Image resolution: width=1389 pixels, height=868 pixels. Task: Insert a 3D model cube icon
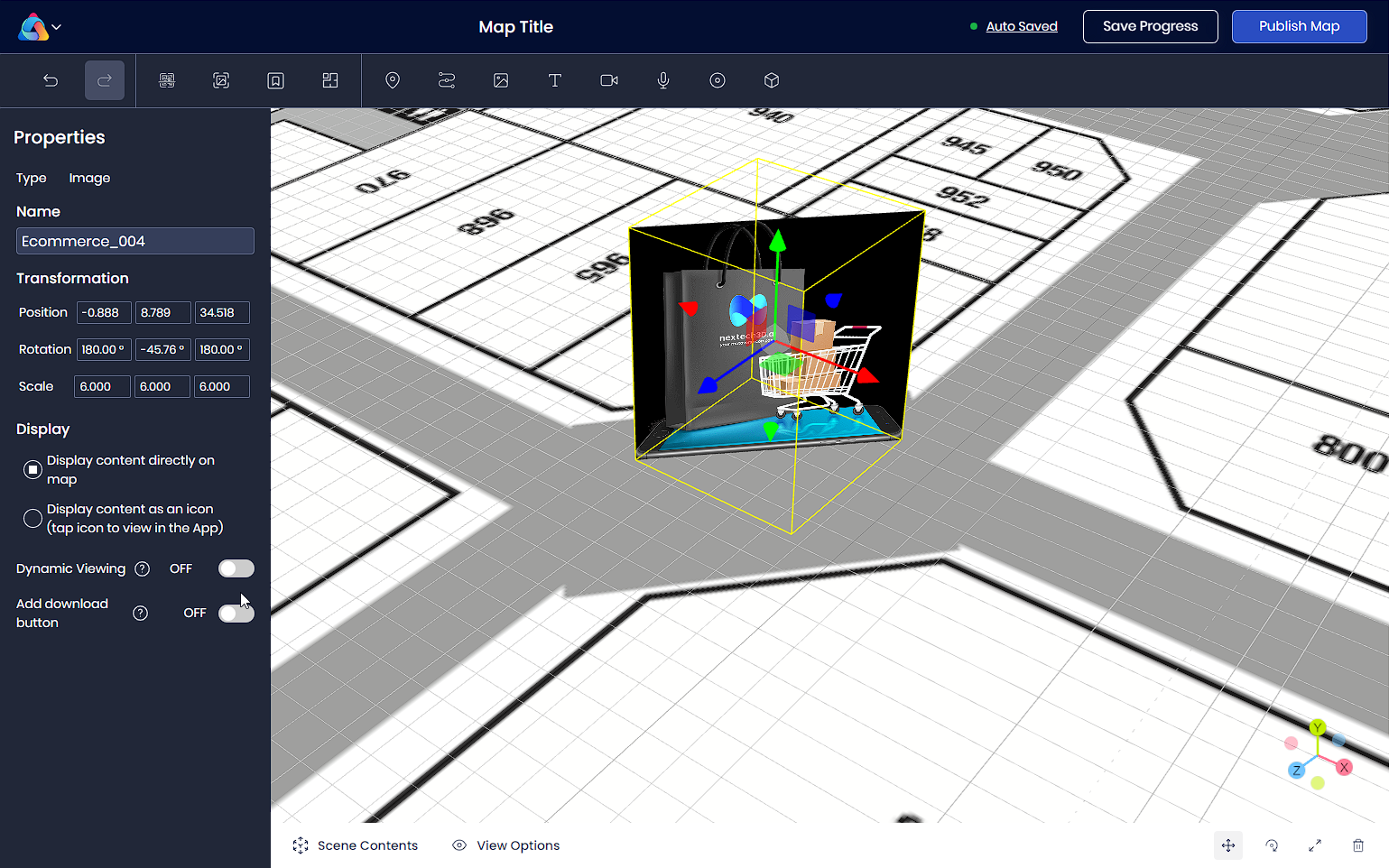coord(772,80)
